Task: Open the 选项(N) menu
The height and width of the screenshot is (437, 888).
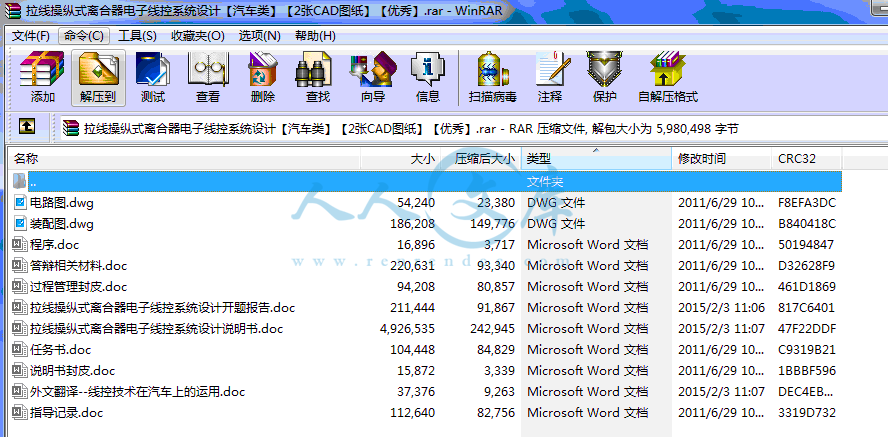Action: [259, 36]
